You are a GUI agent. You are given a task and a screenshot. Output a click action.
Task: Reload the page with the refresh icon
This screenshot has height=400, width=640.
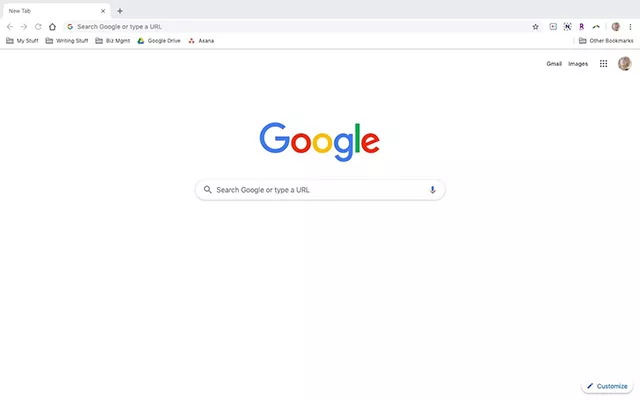(x=38, y=27)
